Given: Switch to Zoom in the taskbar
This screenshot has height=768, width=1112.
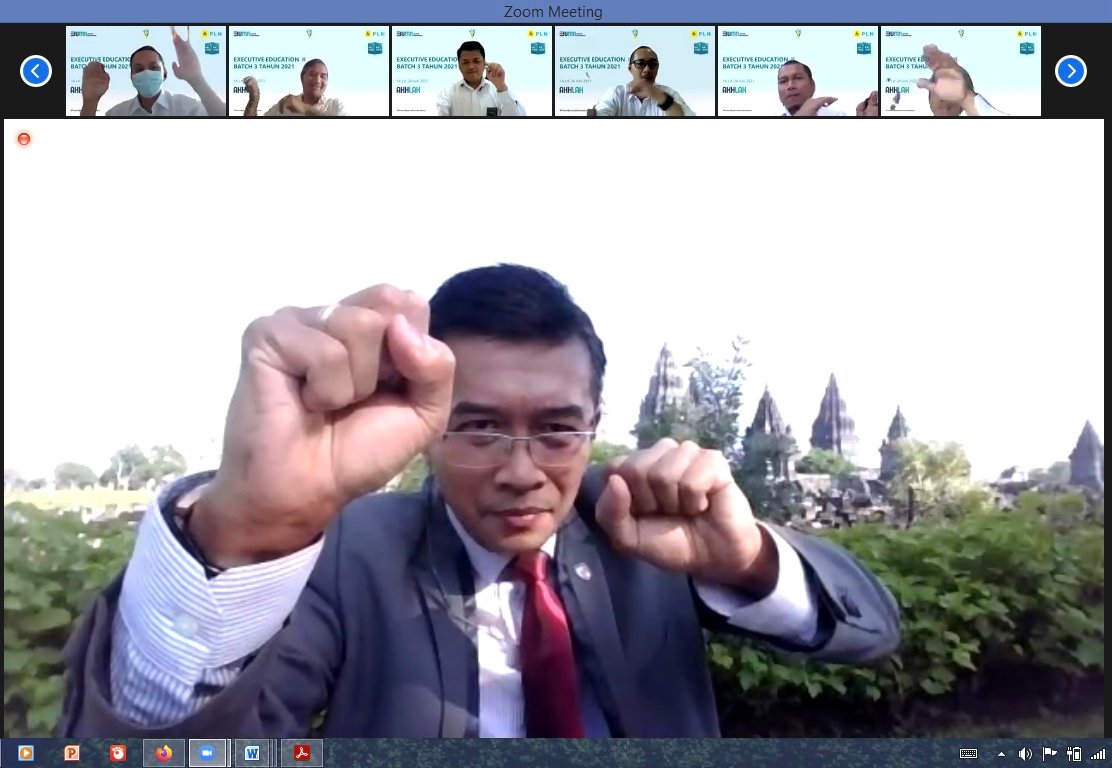Looking at the screenshot, I should pyautogui.click(x=208, y=753).
